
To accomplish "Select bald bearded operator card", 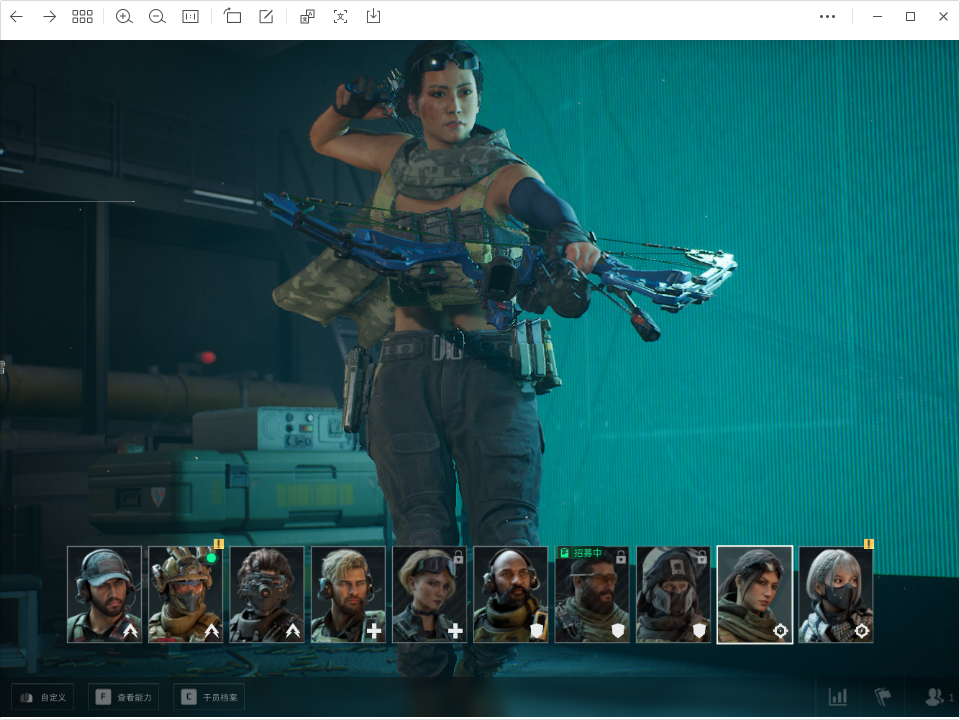I will click(x=511, y=594).
